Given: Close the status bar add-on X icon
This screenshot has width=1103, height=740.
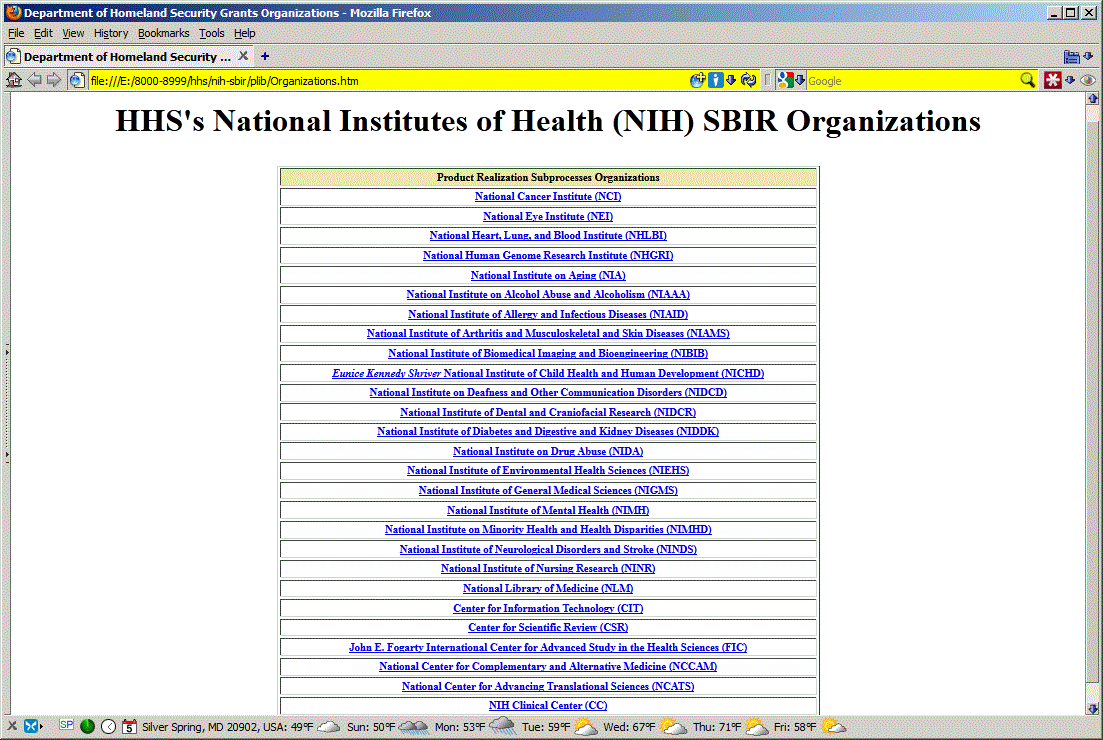Looking at the screenshot, I should coord(12,726).
